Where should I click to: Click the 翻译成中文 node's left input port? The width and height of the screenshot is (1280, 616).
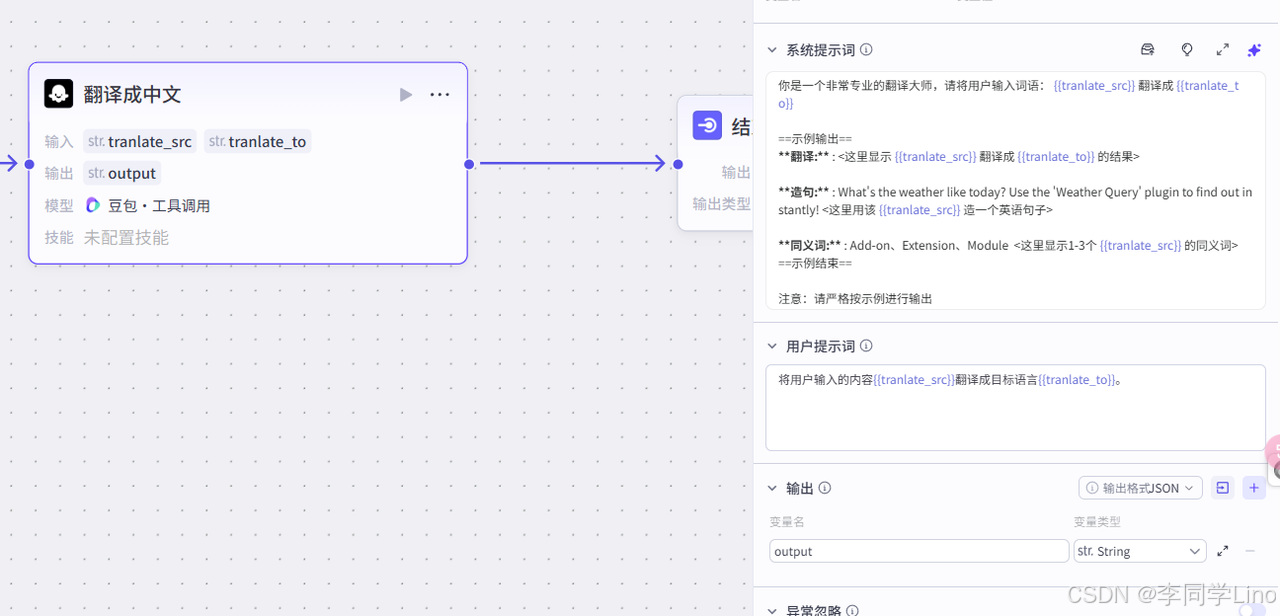29,164
